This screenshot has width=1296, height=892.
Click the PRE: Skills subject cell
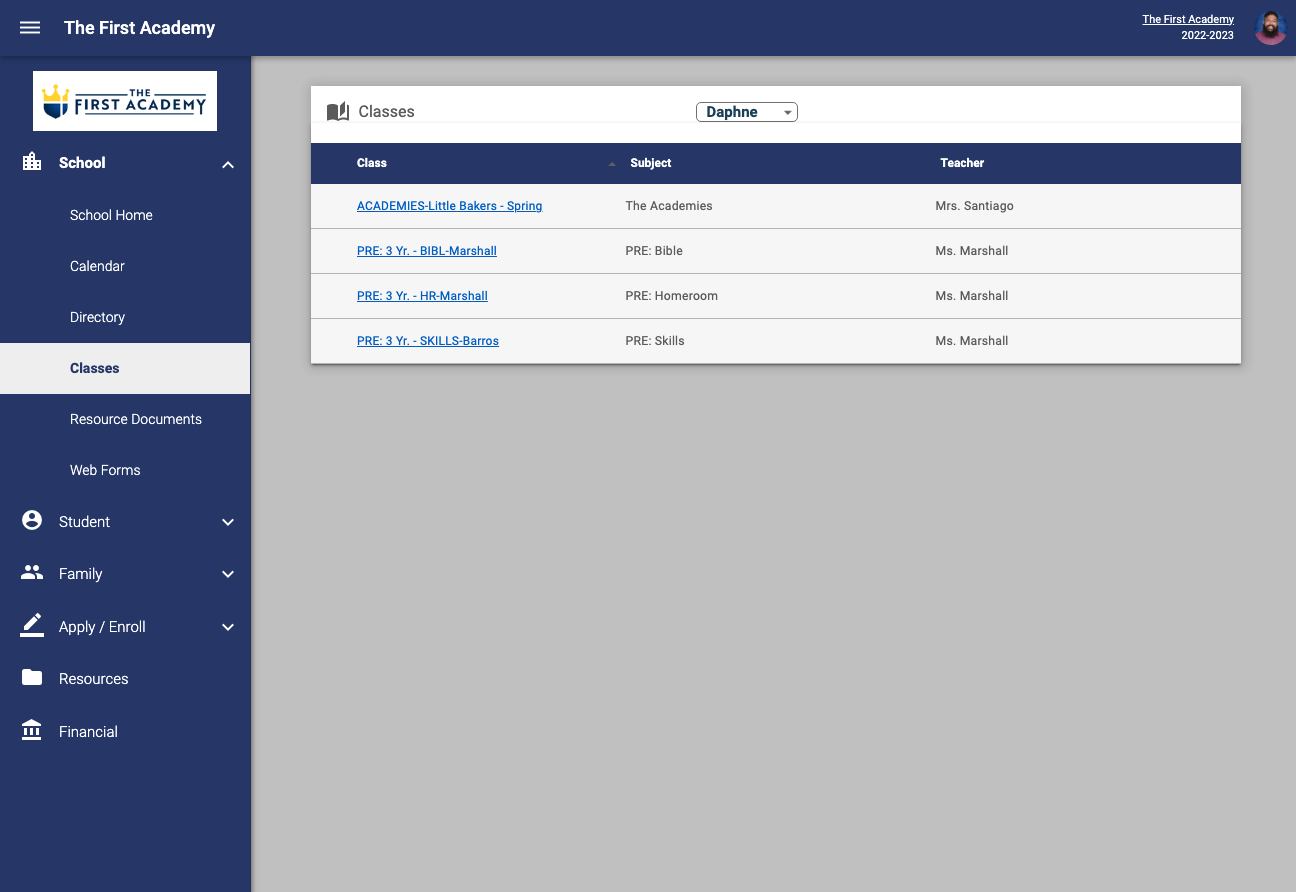coord(655,341)
